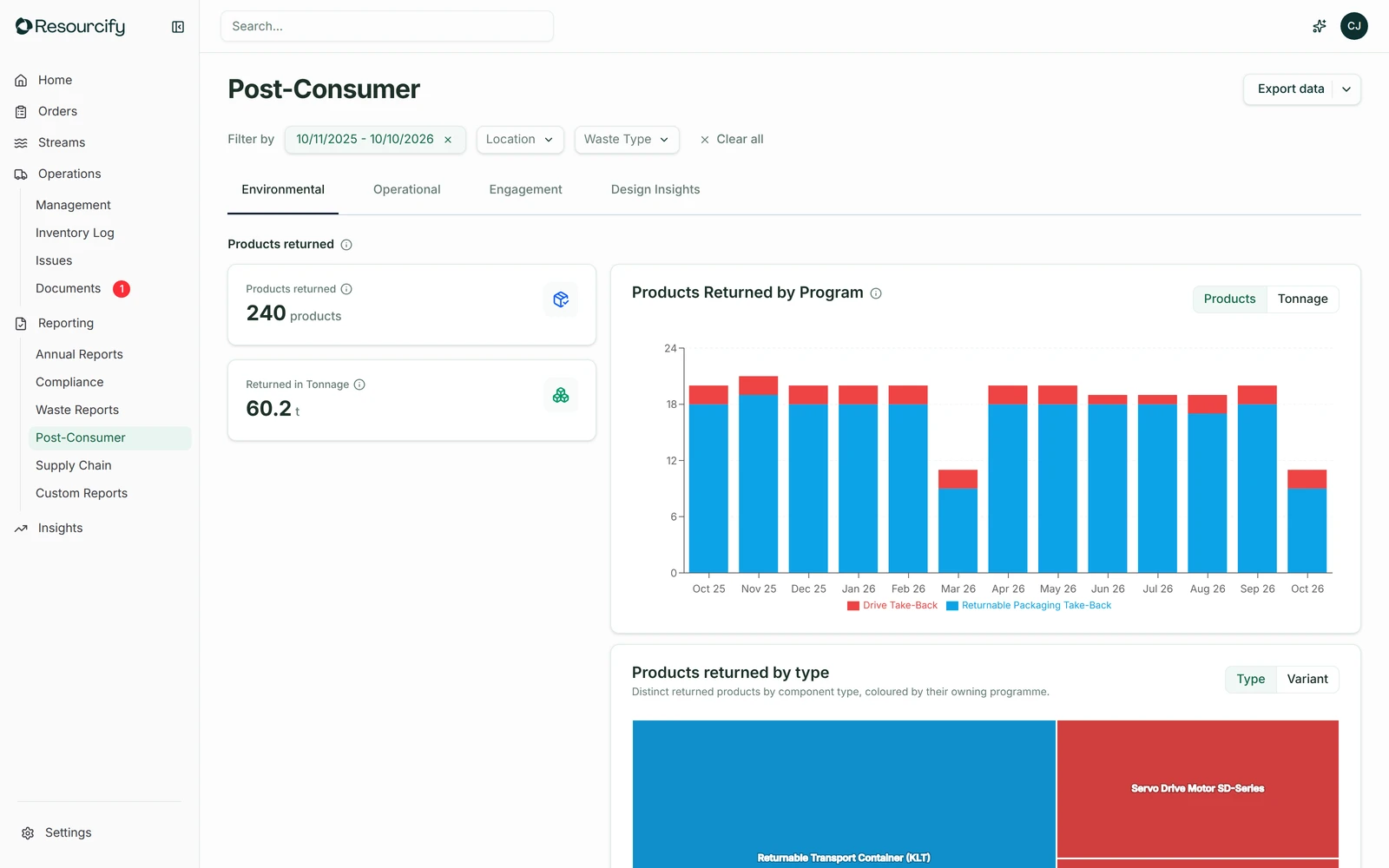
Task: Click the Orders clipboard icon
Action: click(x=21, y=111)
